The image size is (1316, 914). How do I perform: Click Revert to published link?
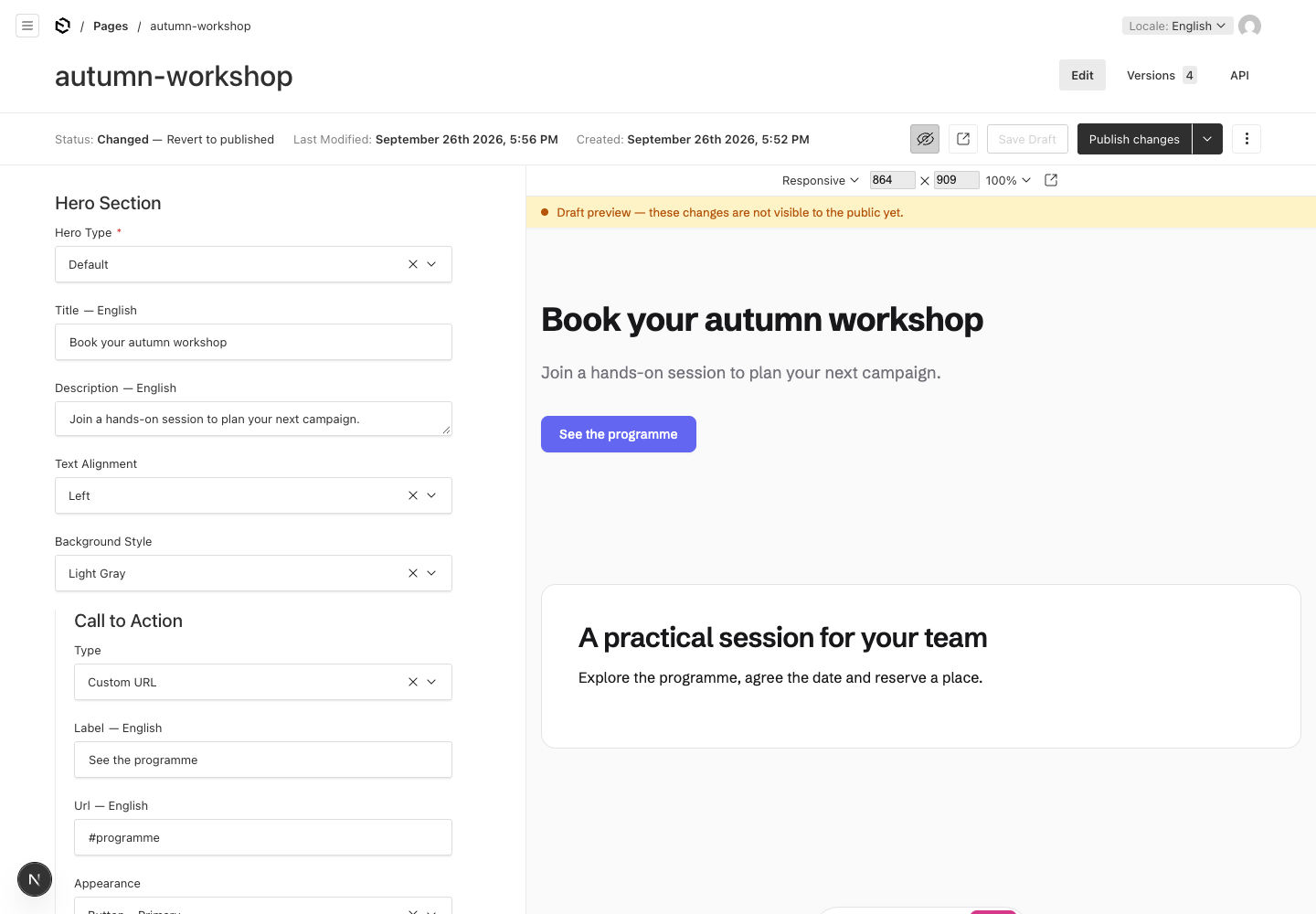pos(220,139)
